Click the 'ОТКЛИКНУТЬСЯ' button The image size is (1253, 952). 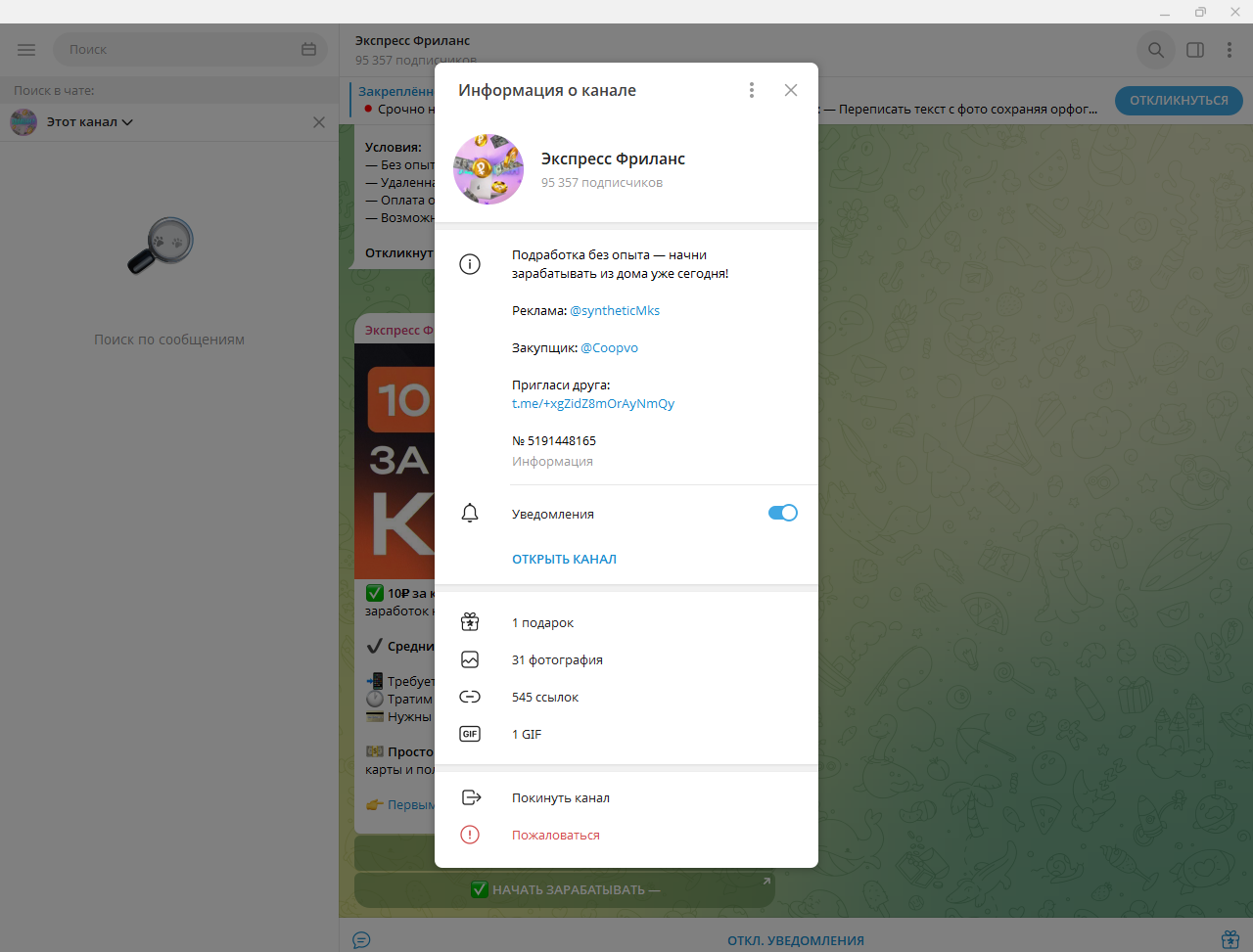tap(1179, 100)
